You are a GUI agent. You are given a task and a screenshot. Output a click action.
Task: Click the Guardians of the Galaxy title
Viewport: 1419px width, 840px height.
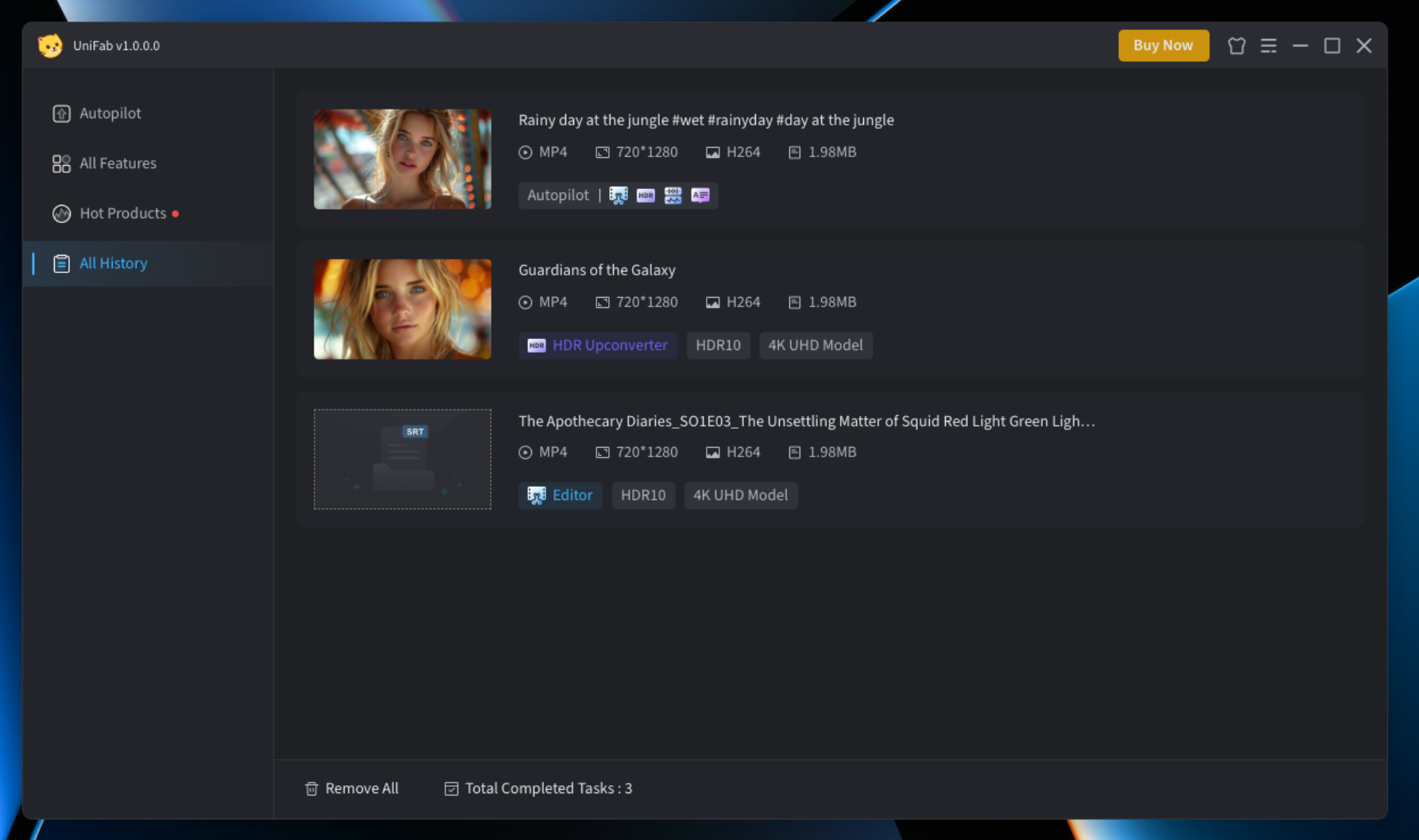pyautogui.click(x=597, y=270)
